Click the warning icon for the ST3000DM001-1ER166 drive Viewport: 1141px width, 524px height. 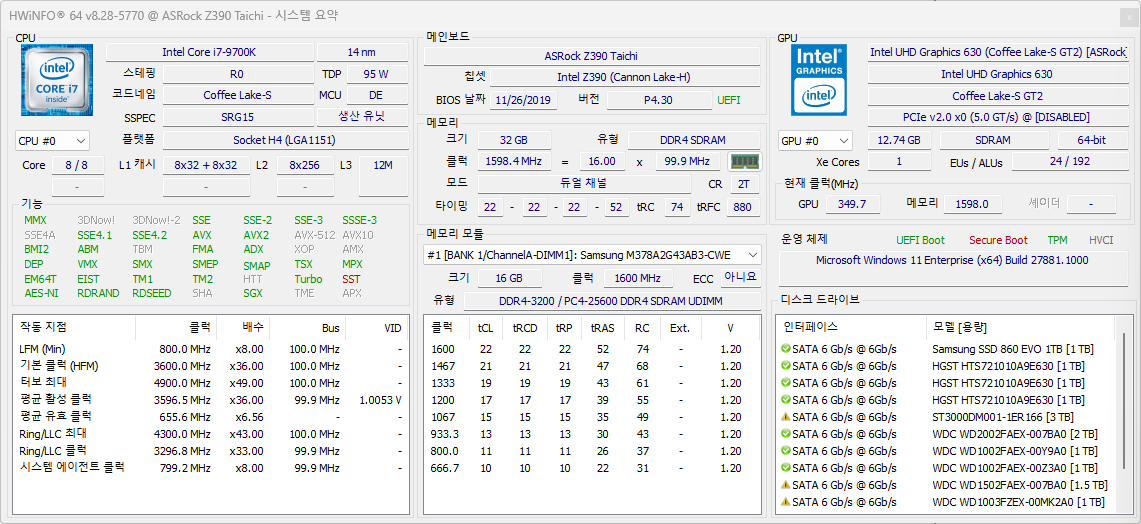tap(785, 417)
